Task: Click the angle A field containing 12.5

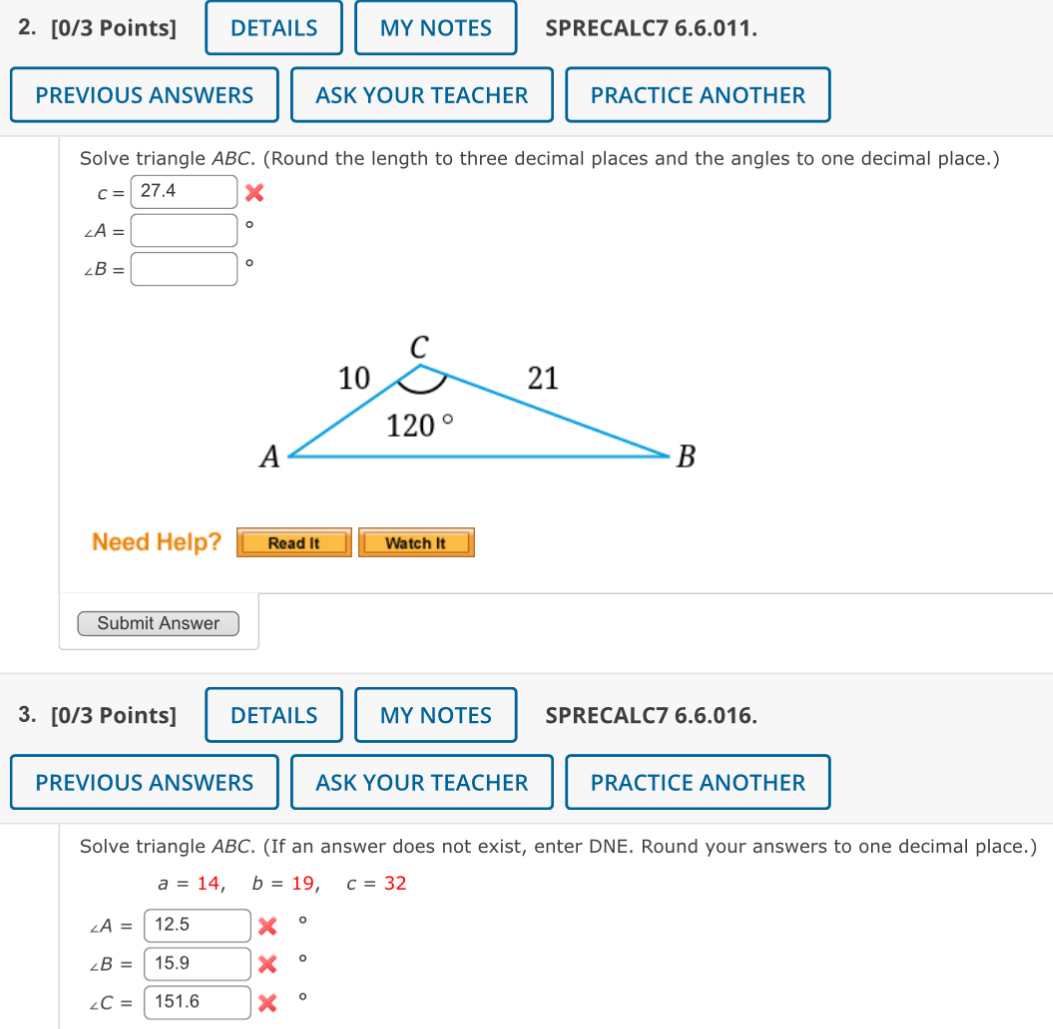Action: coord(196,925)
